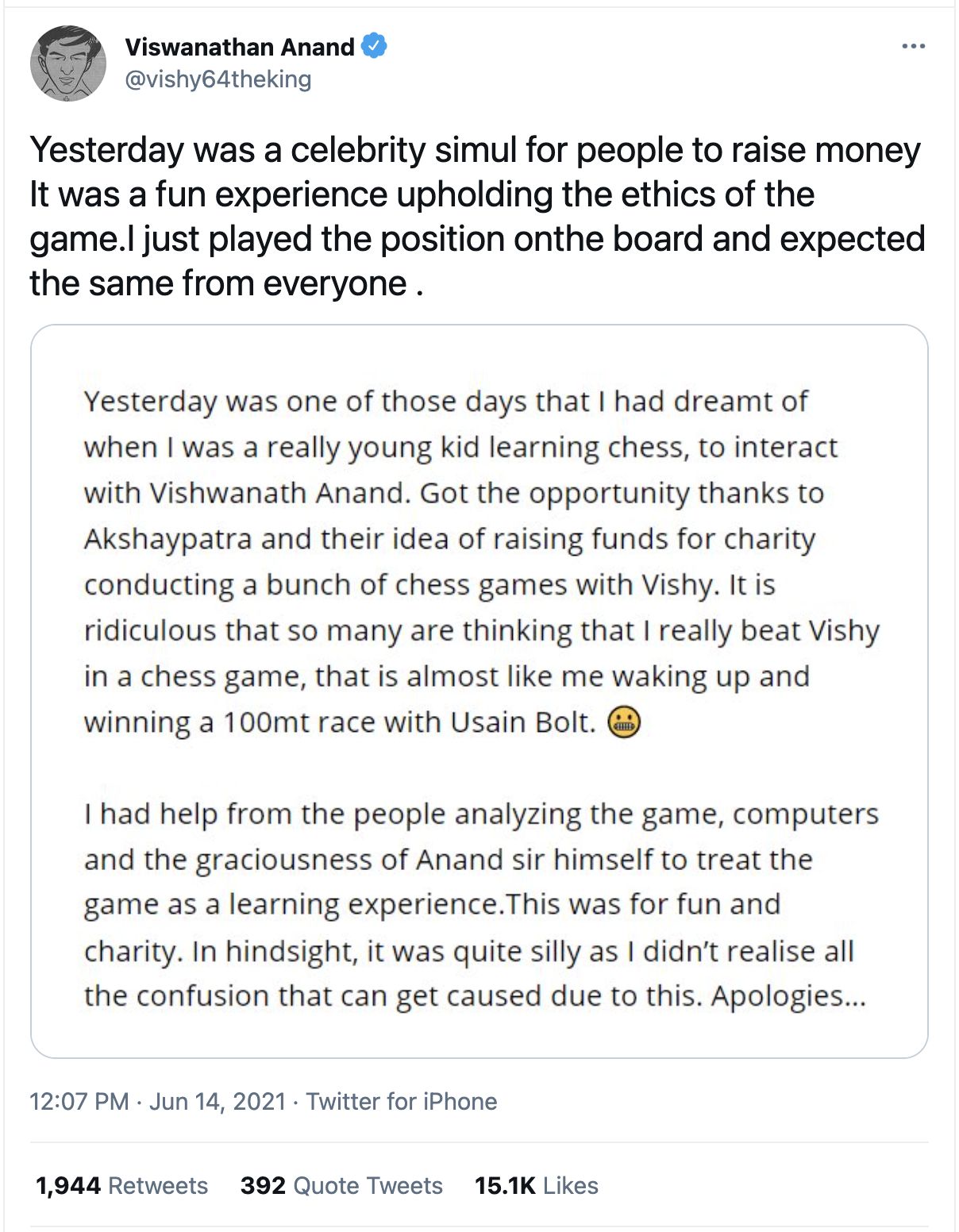View the 15.1K Likes list

click(x=536, y=1185)
